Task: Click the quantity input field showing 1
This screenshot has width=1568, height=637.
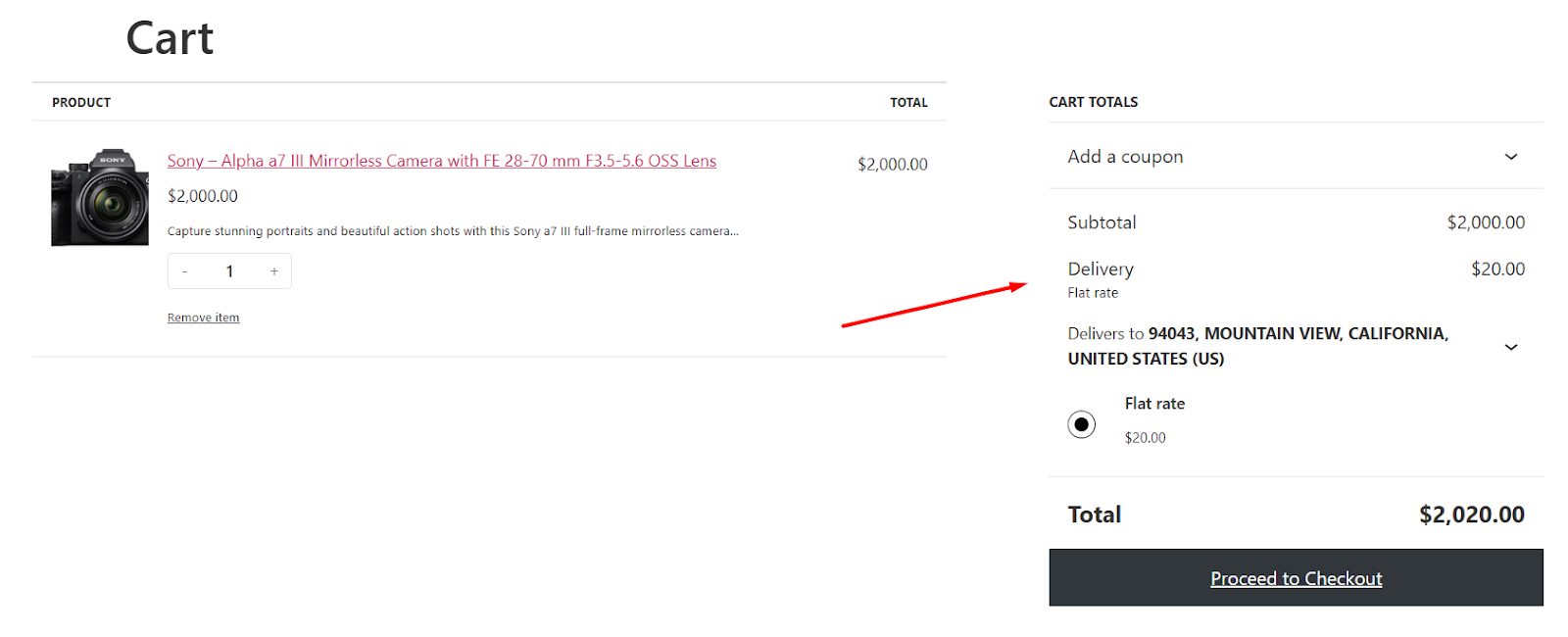Action: click(229, 271)
